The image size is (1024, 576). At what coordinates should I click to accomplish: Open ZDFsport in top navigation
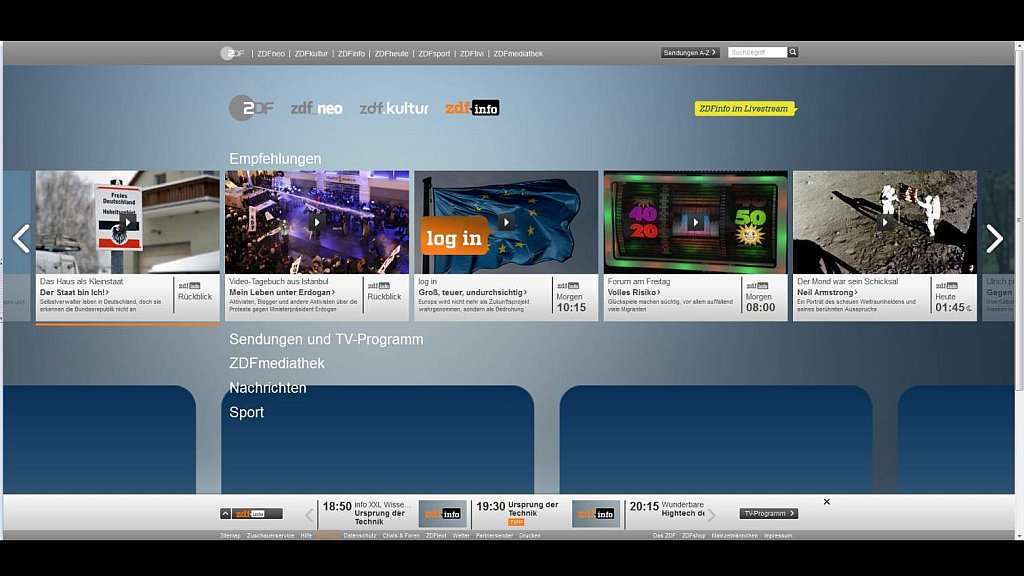[434, 54]
